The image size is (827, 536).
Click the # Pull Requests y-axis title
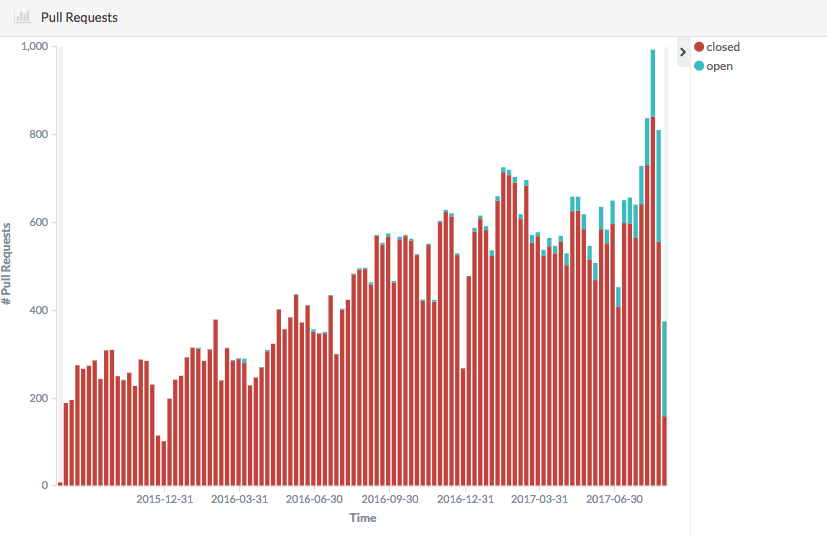(x=8, y=265)
